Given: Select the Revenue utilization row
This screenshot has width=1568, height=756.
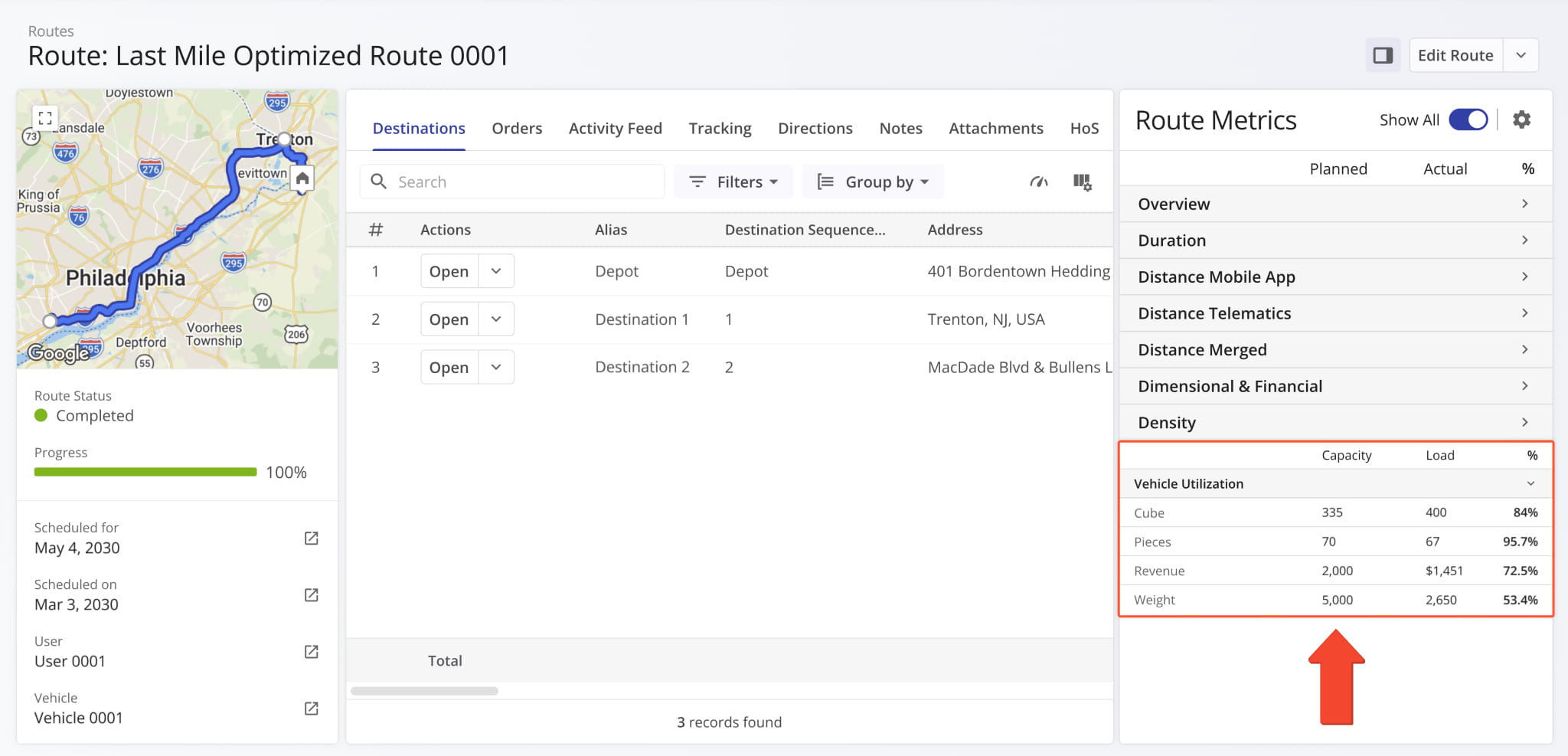Looking at the screenshot, I should [x=1335, y=571].
